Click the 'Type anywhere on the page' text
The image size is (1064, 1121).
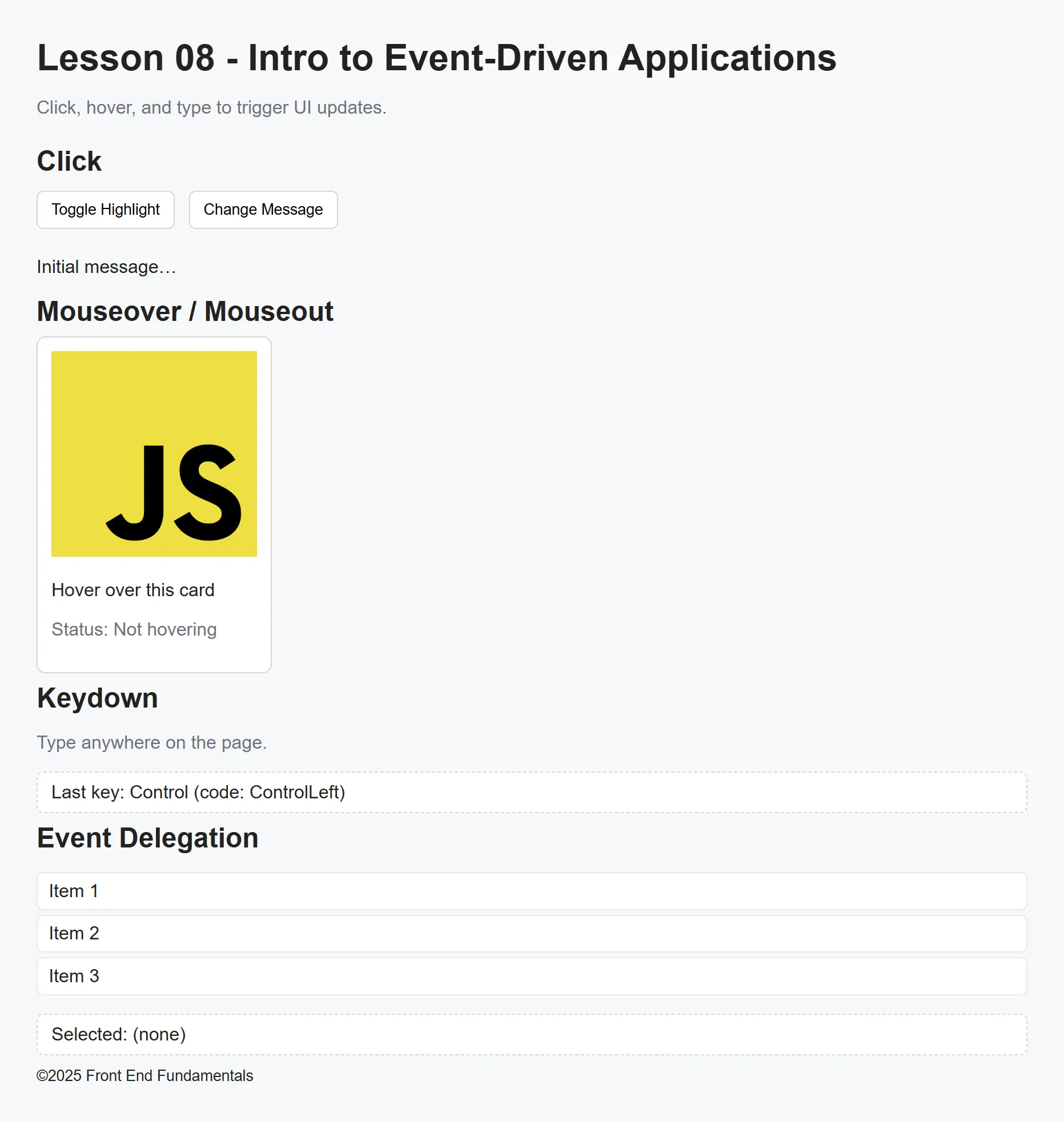click(x=151, y=742)
